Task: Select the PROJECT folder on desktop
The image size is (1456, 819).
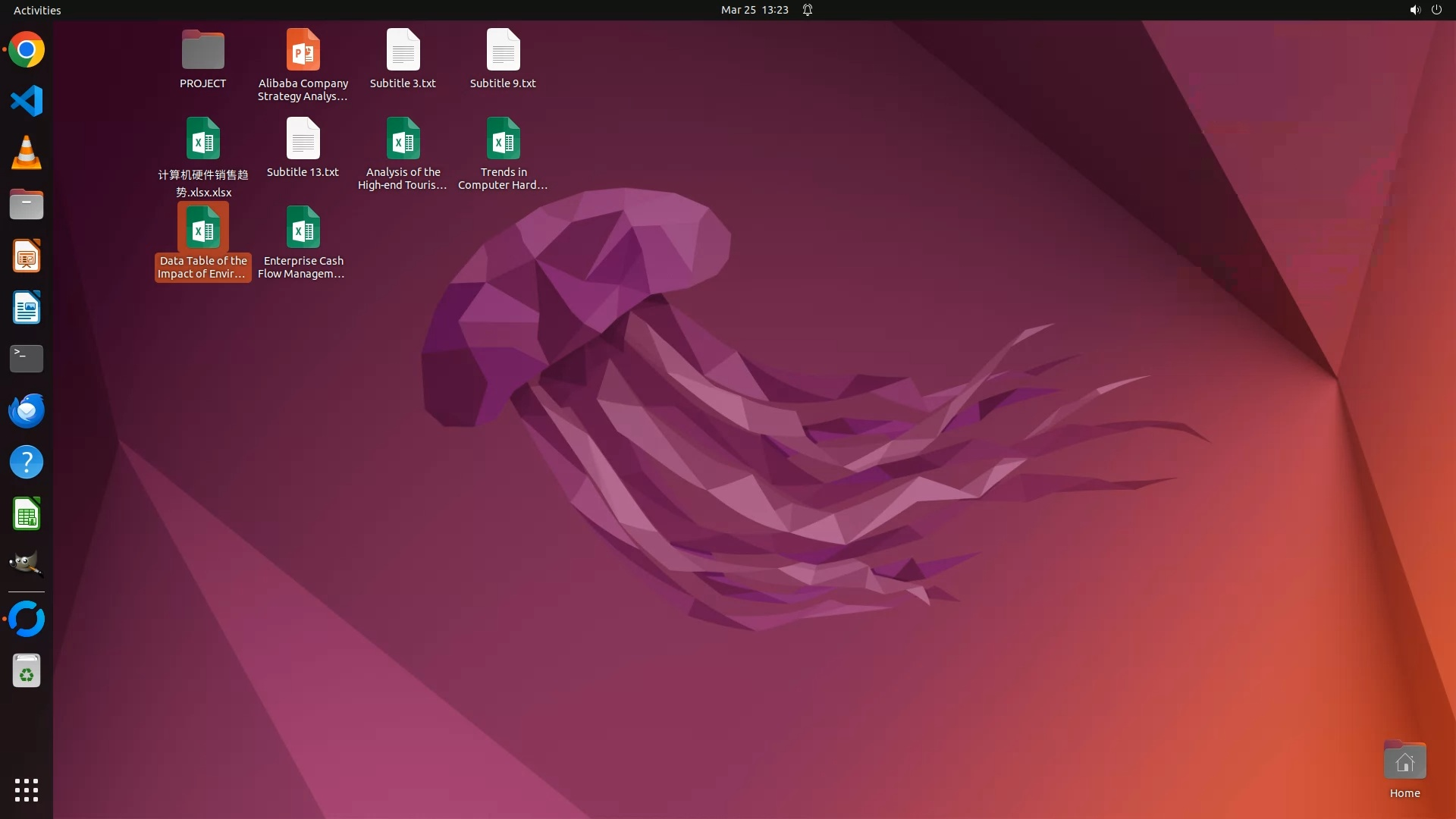Action: click(x=202, y=52)
